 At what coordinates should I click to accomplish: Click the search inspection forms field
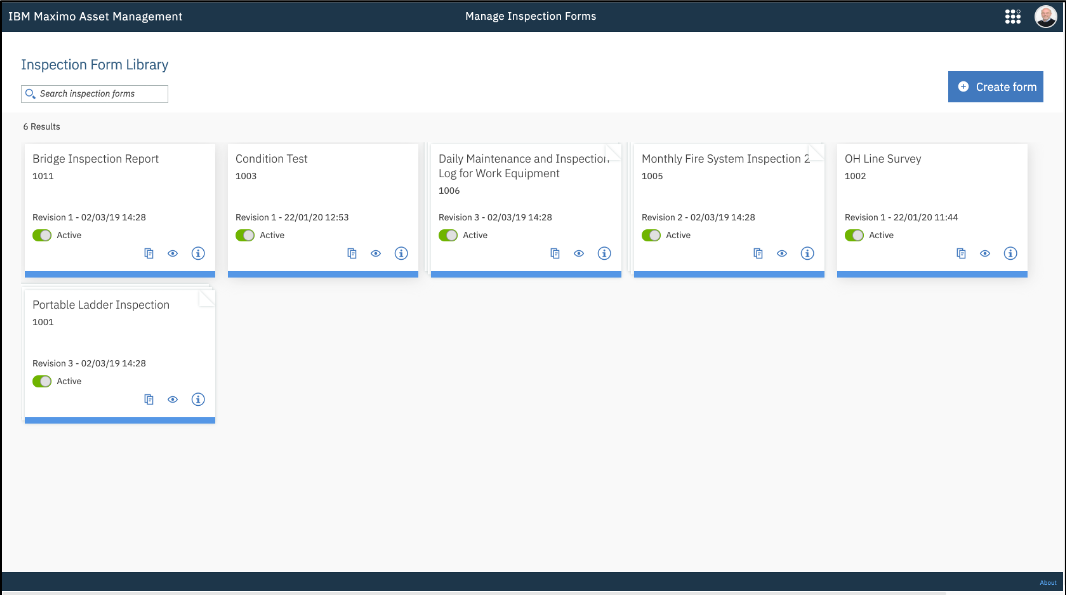pos(94,93)
